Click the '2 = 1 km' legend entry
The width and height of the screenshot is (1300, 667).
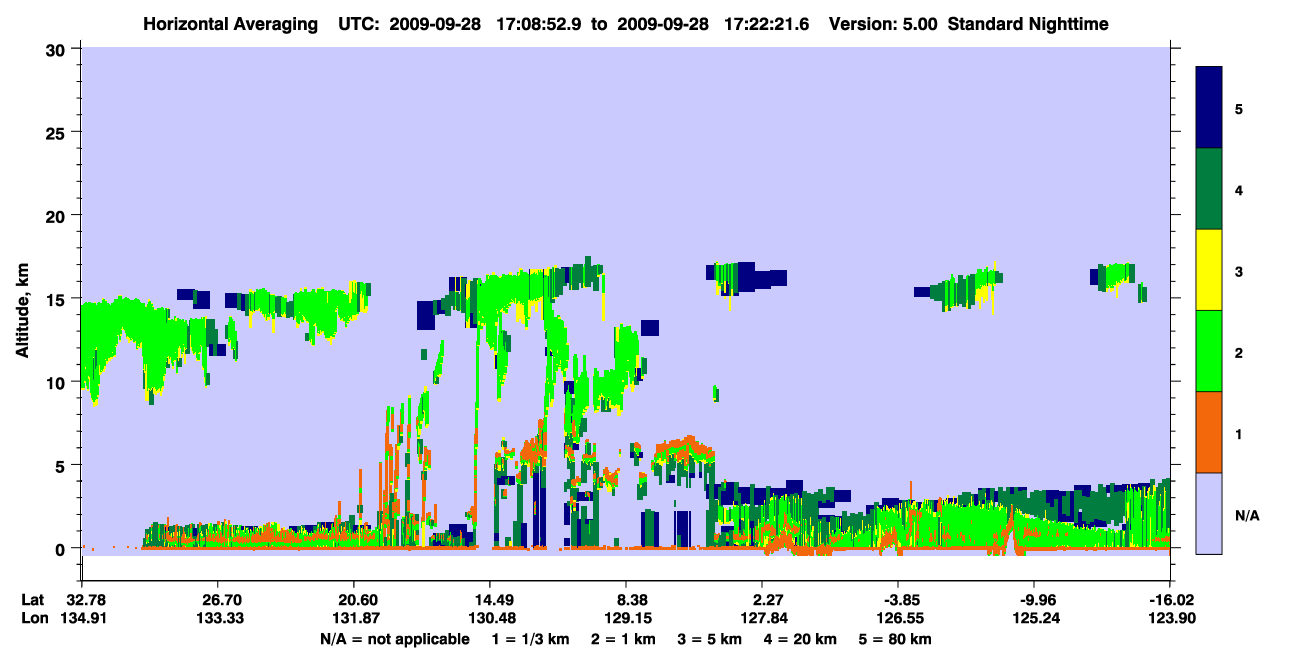623,639
